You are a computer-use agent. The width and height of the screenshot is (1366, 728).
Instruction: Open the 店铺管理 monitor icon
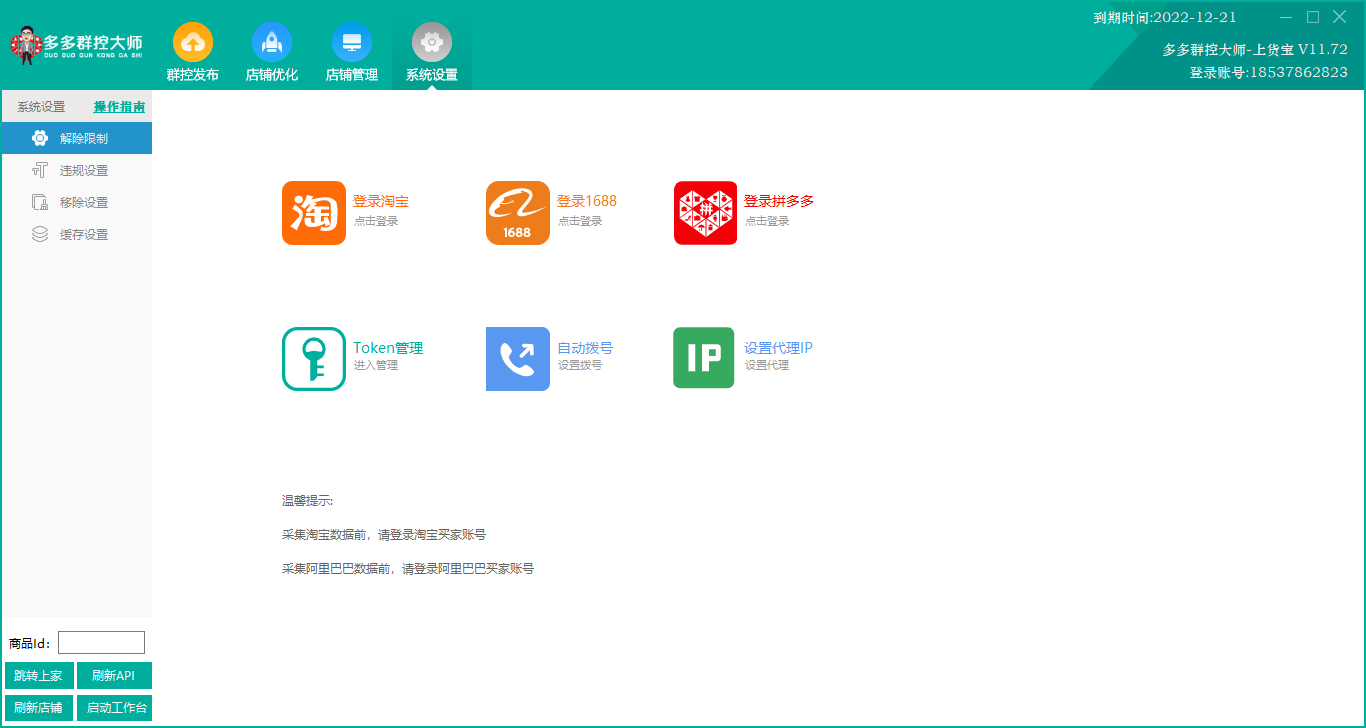[x=351, y=42]
